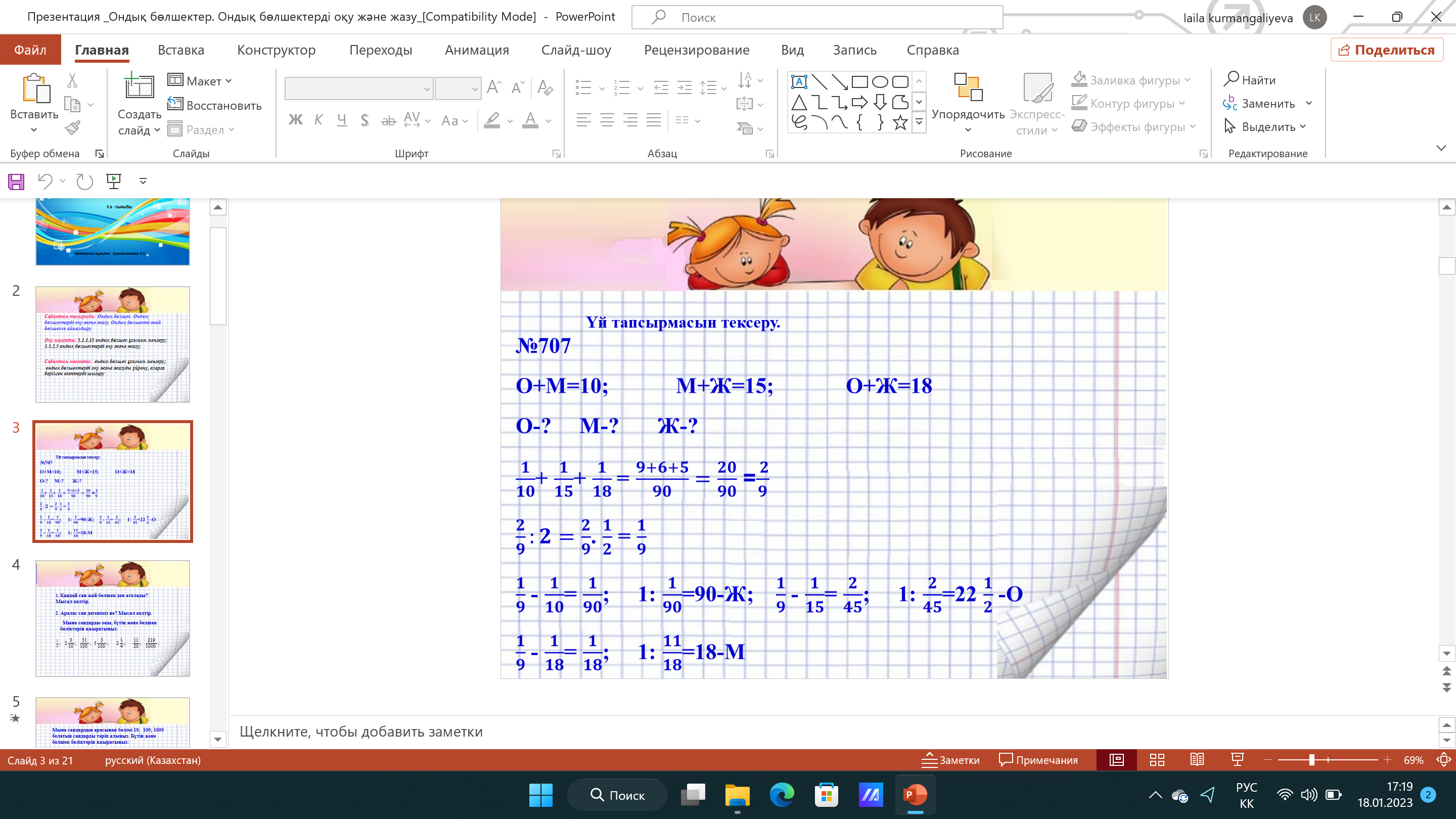1456x819 pixels.
Task: Adjust the zoom slider handle
Action: tap(1312, 760)
